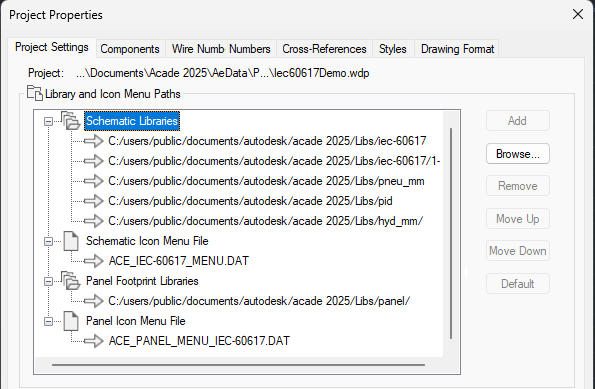Click the Default button

[x=518, y=284]
